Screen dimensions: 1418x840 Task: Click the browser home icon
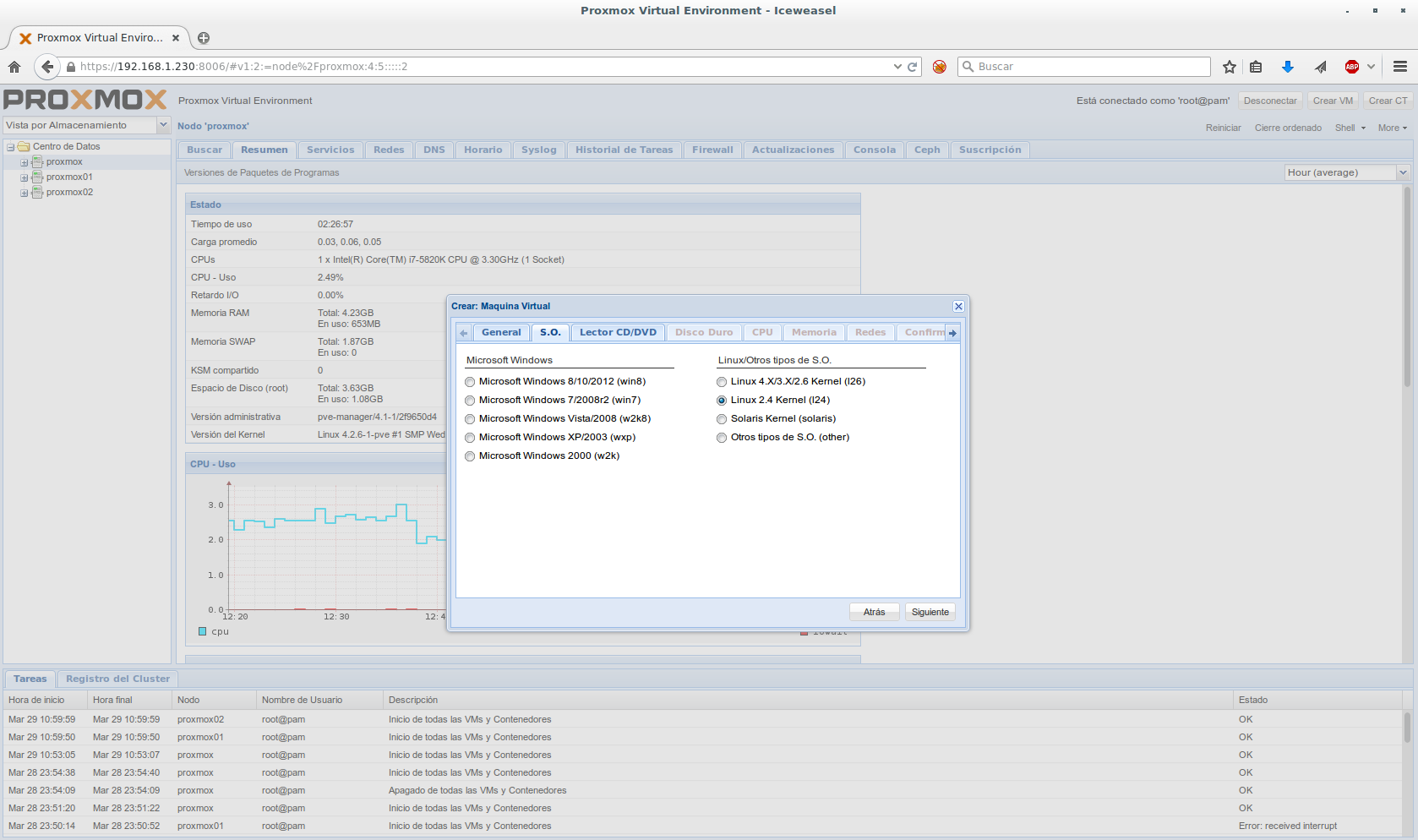(14, 67)
